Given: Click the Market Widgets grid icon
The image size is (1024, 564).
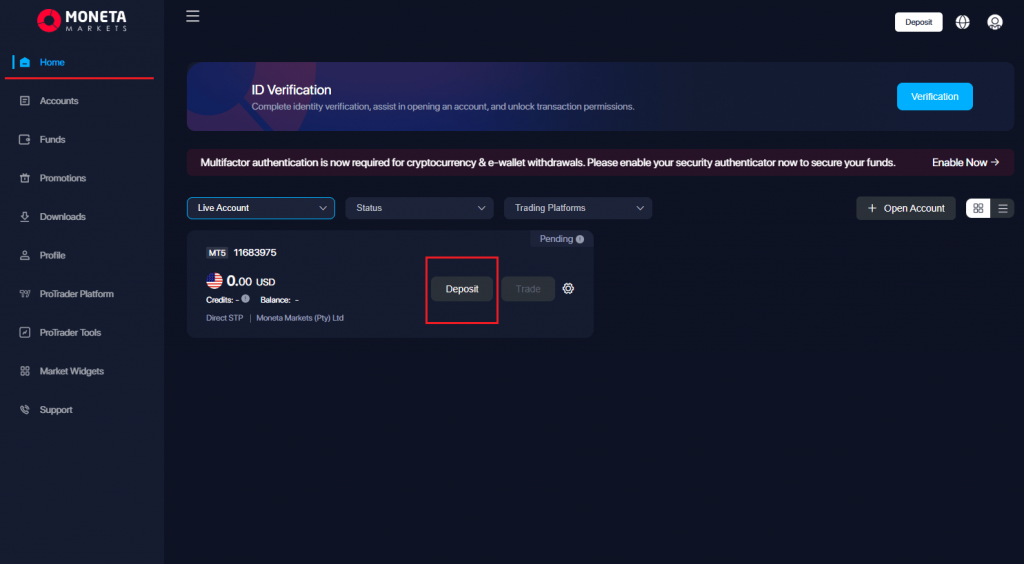Looking at the screenshot, I should (25, 371).
